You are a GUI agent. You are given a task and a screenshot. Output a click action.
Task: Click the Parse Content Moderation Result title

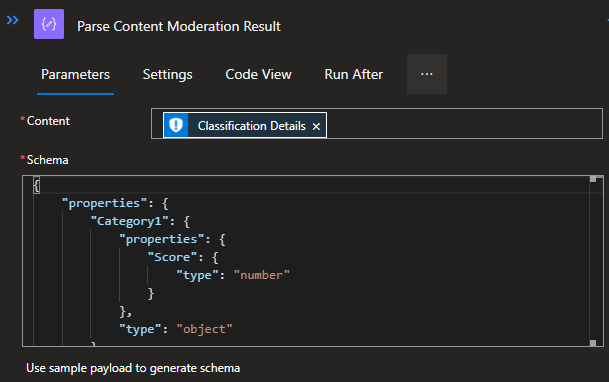point(179,26)
